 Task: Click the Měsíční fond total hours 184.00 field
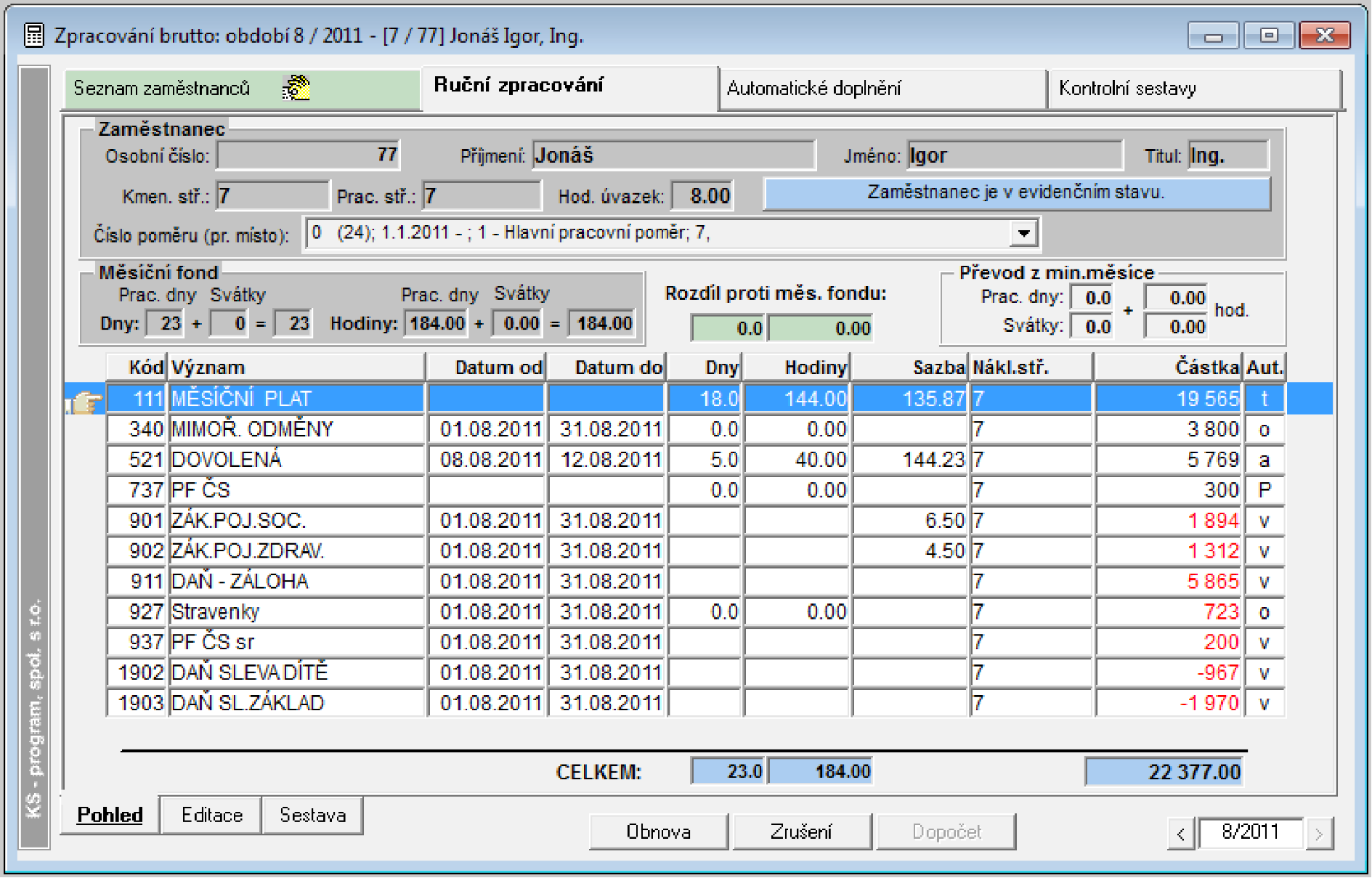[x=601, y=323]
